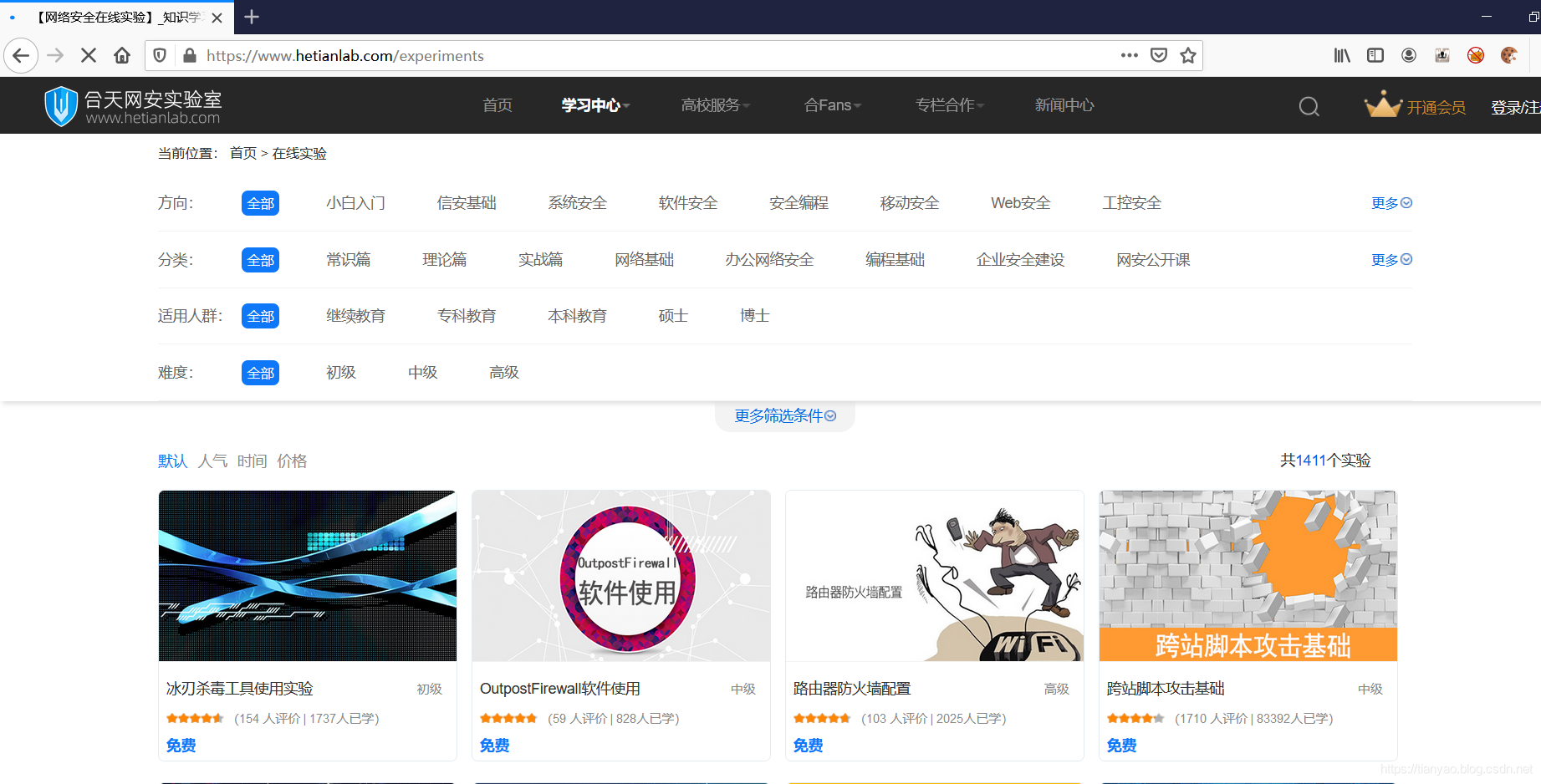Open 新闻中心 in the navigation bar

[x=1064, y=105]
